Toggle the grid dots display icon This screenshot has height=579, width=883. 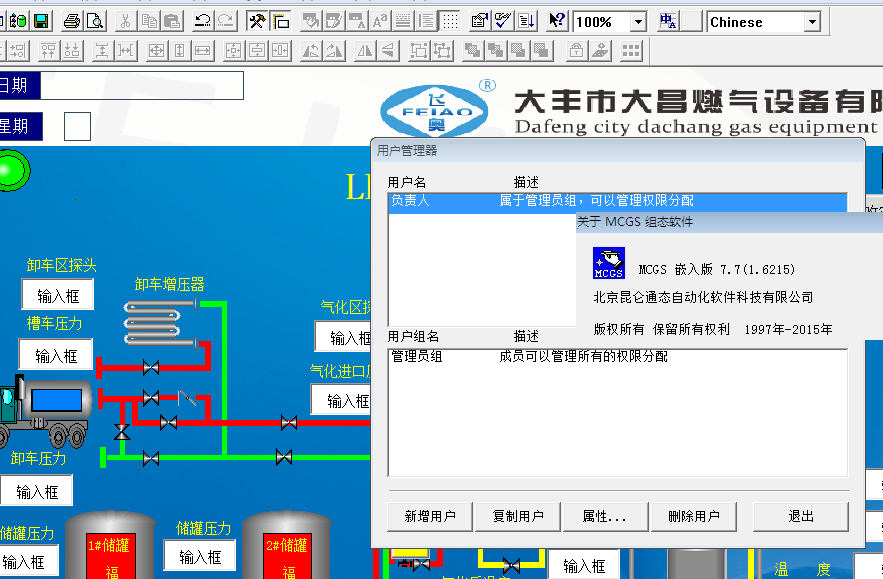[451, 21]
